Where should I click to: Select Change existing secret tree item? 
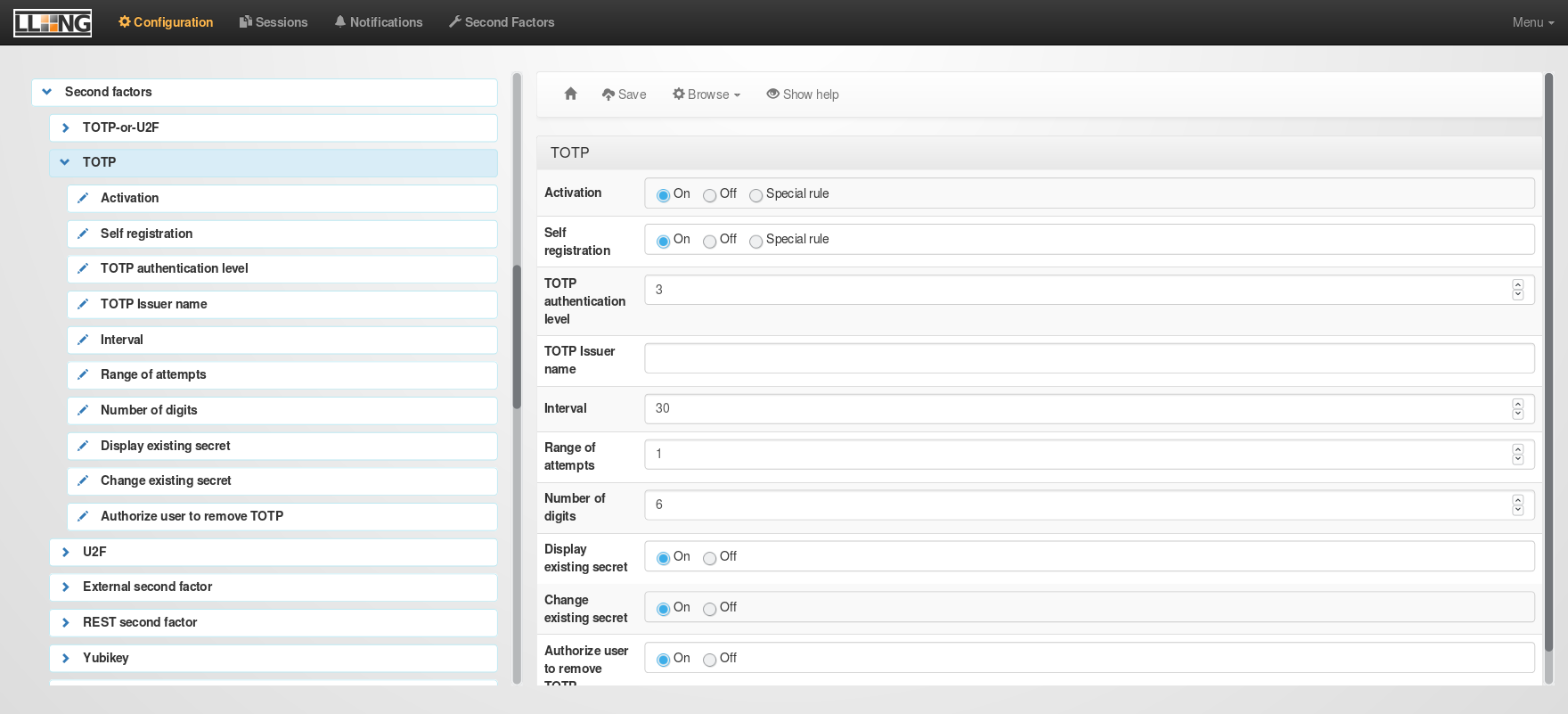(282, 480)
